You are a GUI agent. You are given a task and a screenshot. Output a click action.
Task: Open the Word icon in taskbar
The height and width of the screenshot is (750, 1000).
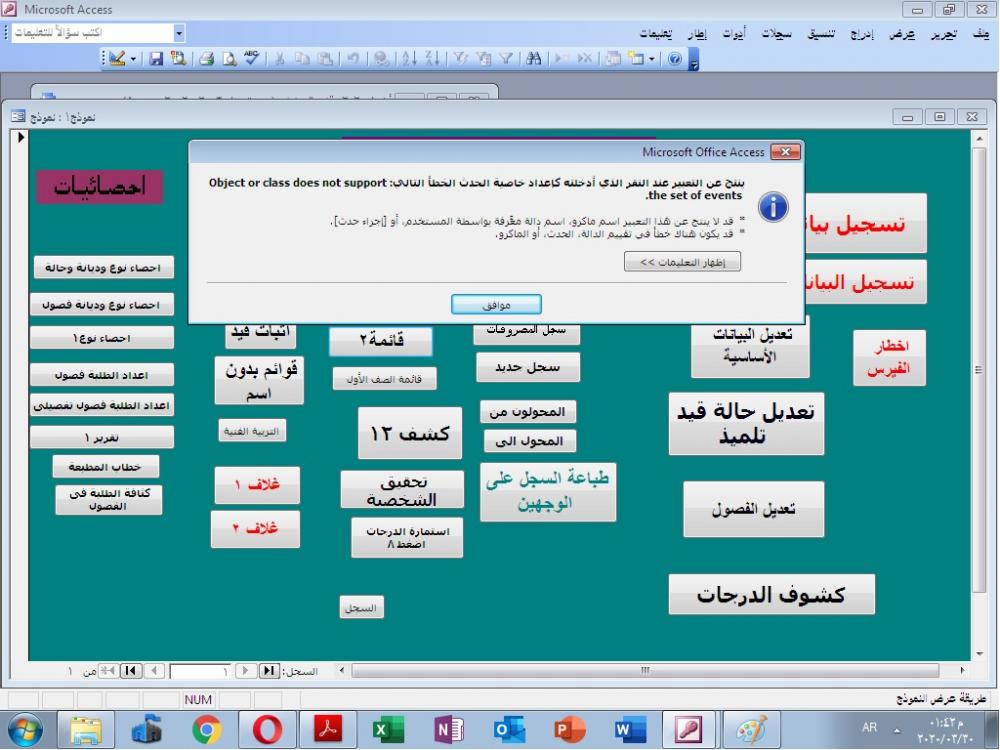tap(630, 729)
